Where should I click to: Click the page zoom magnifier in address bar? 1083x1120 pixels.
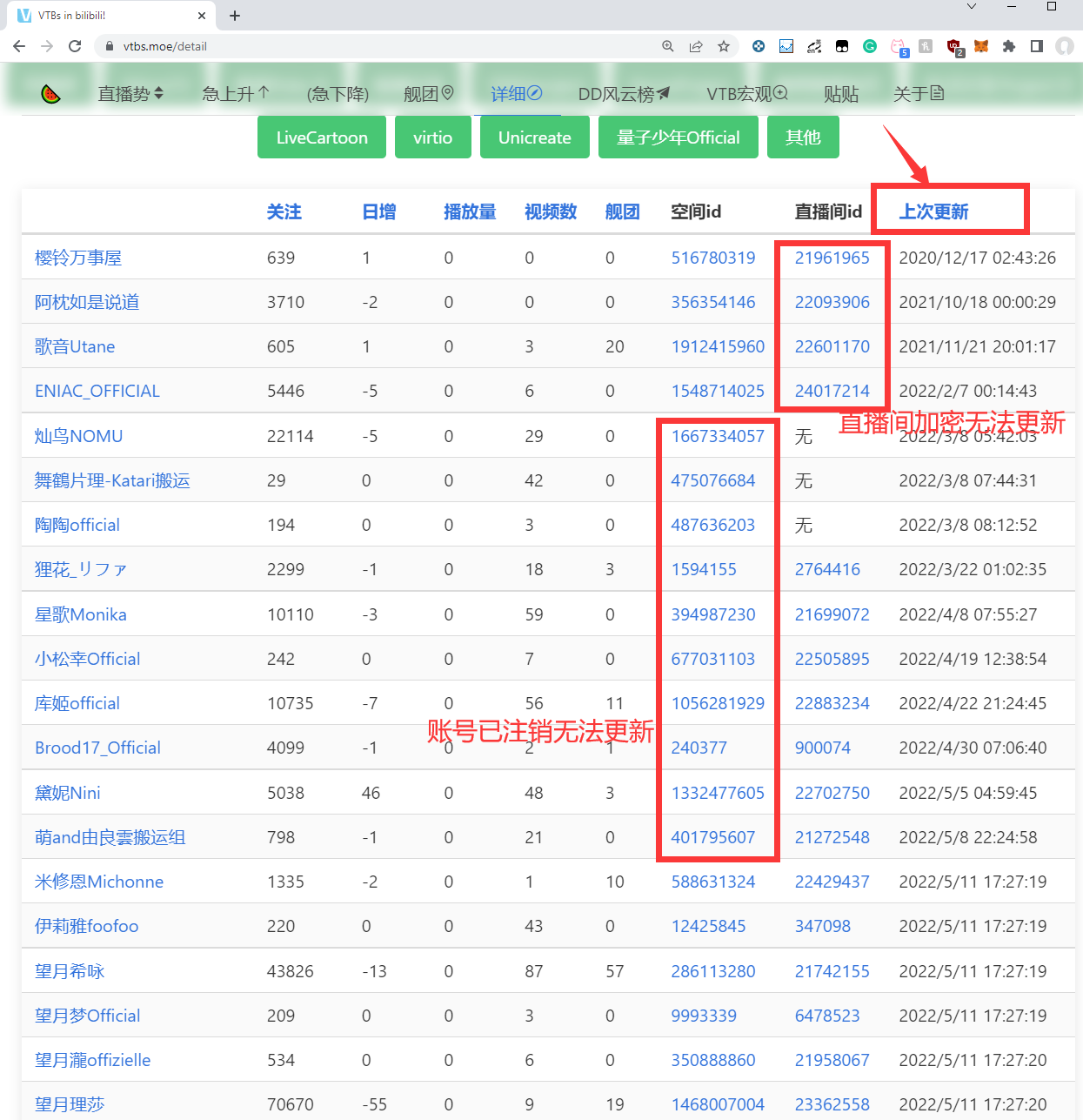pyautogui.click(x=667, y=46)
